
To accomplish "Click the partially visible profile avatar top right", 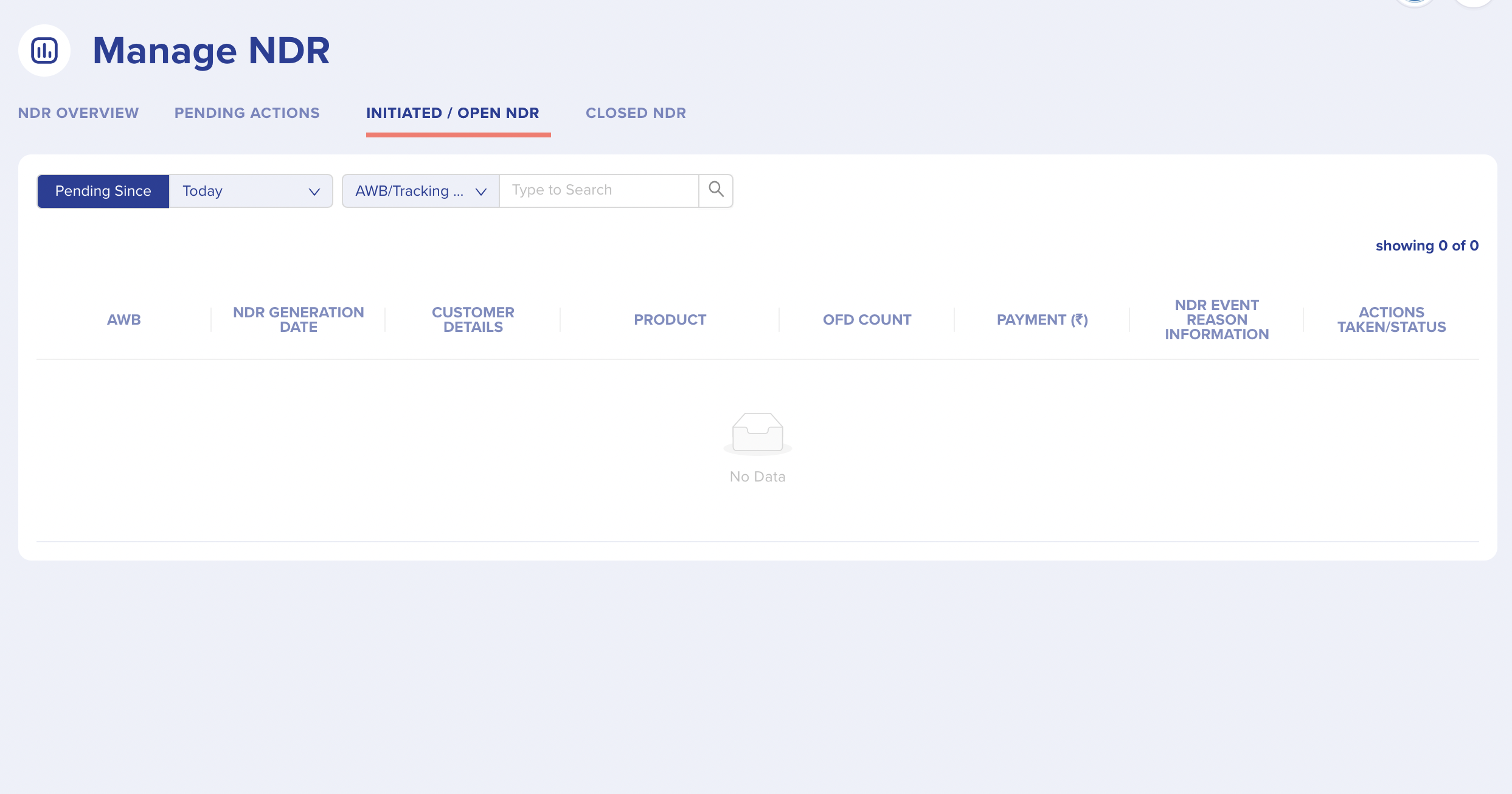I will tap(1415, 3).
